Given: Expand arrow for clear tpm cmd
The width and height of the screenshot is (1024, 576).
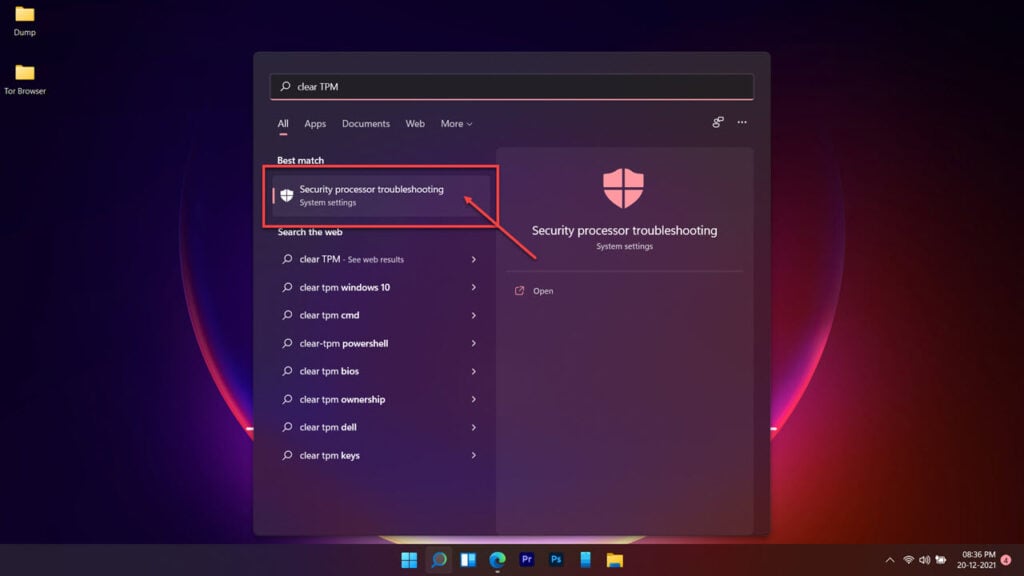Looking at the screenshot, I should point(473,315).
